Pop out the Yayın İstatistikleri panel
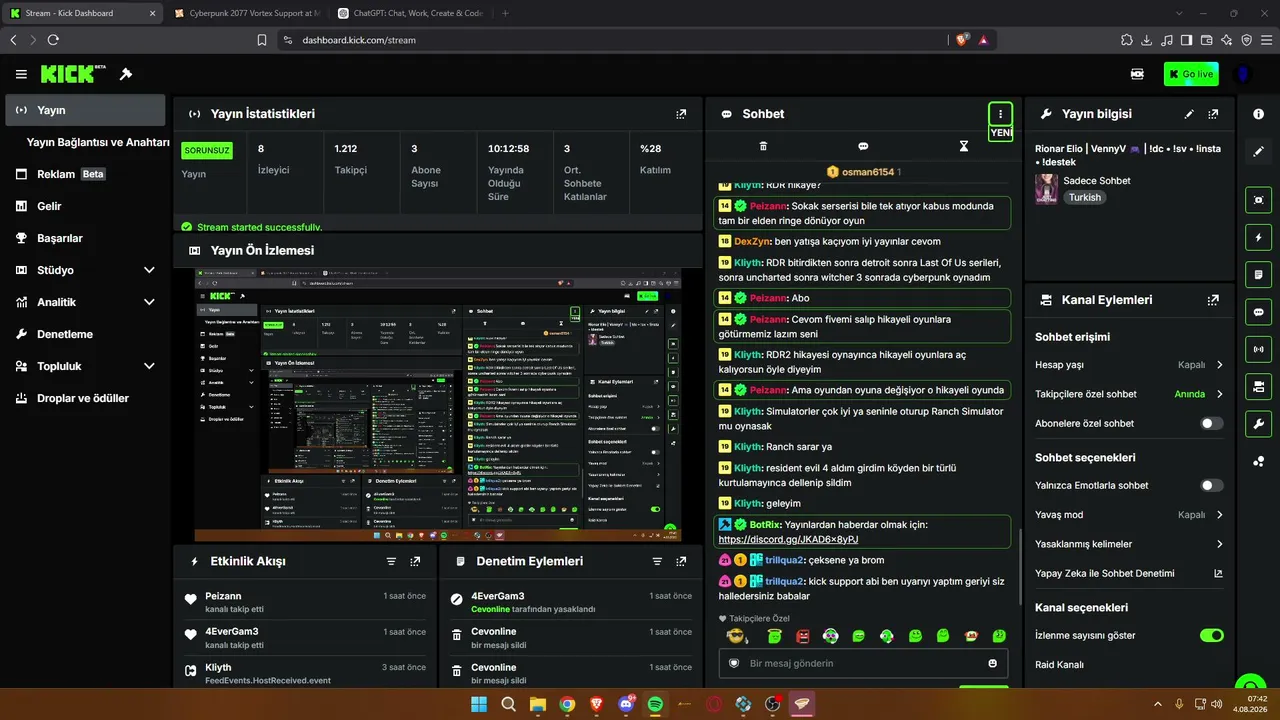The width and height of the screenshot is (1280, 720). coord(681,114)
